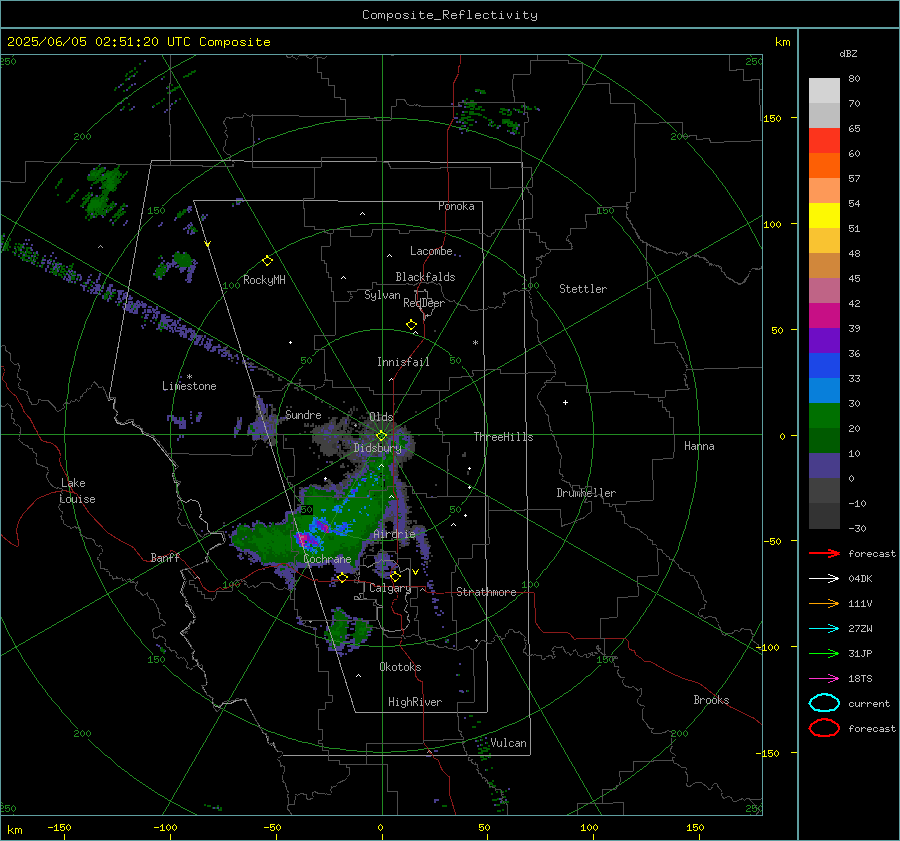Click the magenta 18TS arrow icon
Viewport: 900px width, 841px height.
(824, 679)
